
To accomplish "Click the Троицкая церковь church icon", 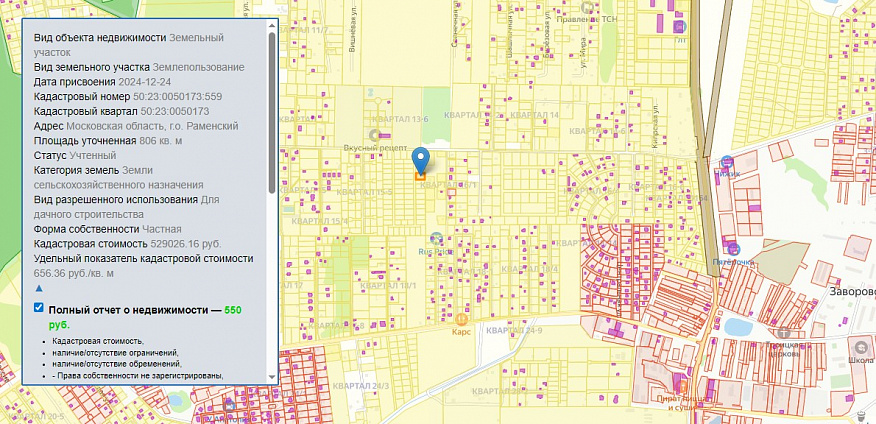I will pos(784,332).
